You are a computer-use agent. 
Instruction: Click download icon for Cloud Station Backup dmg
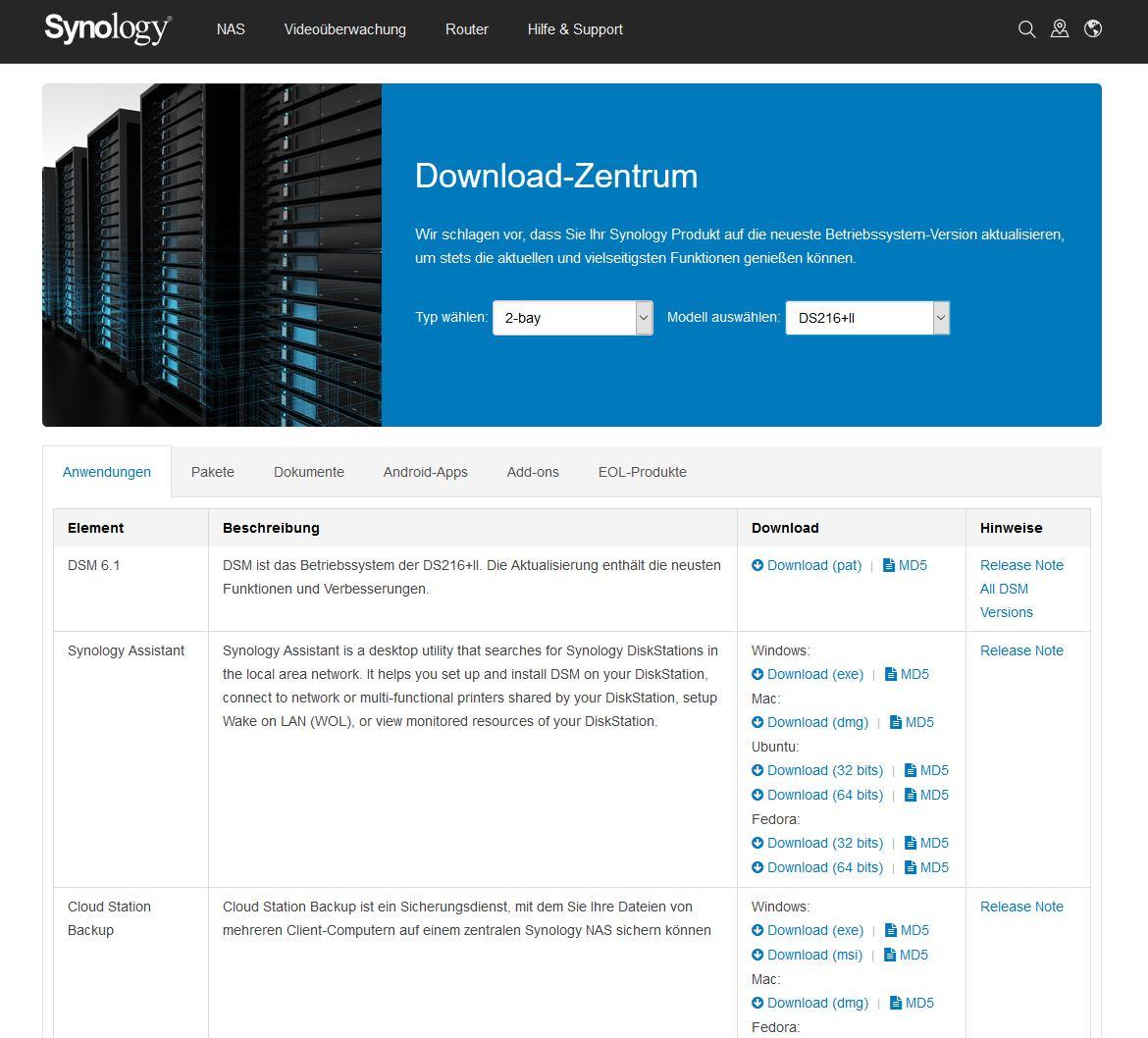tap(757, 1003)
